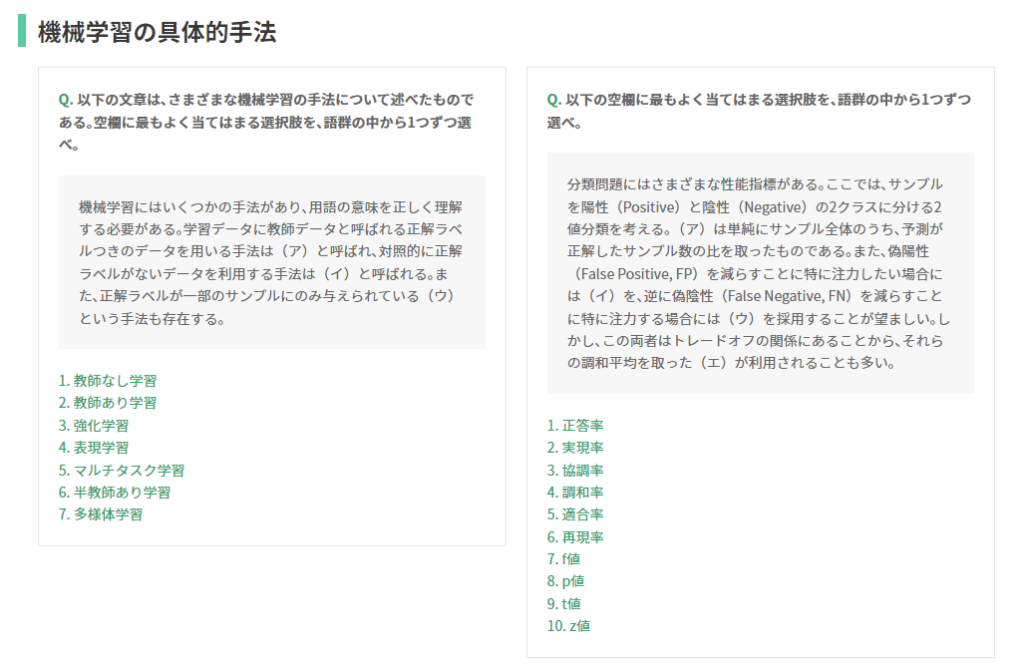Screen dimensions: 1024x665
Task: Select option 10. z値
Action: click(x=569, y=625)
